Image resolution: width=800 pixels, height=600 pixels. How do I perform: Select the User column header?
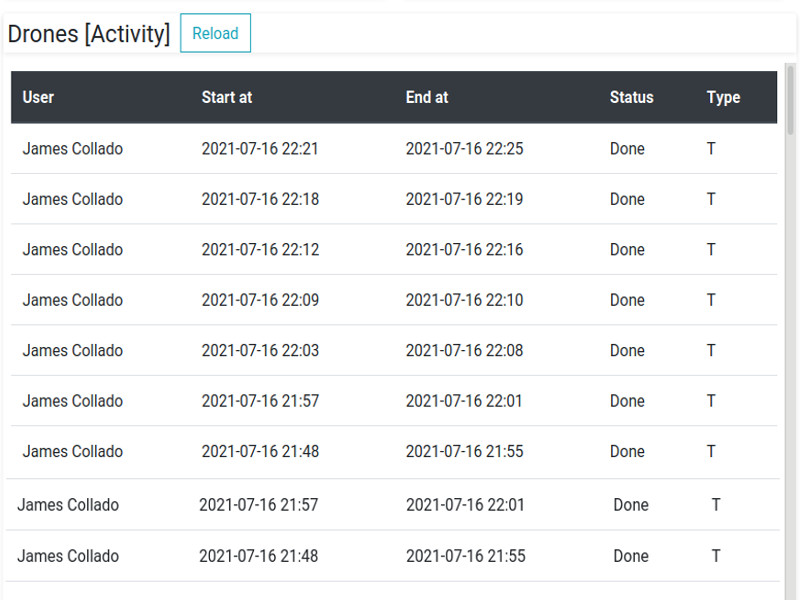38,97
